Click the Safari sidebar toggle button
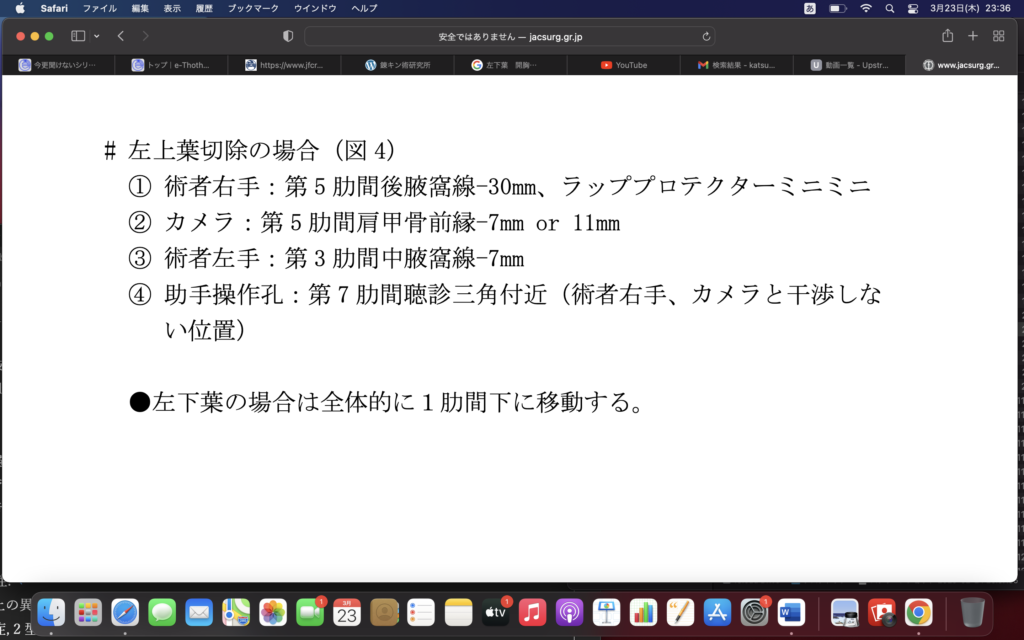Screen dimensions: 1024x640 (78, 36)
